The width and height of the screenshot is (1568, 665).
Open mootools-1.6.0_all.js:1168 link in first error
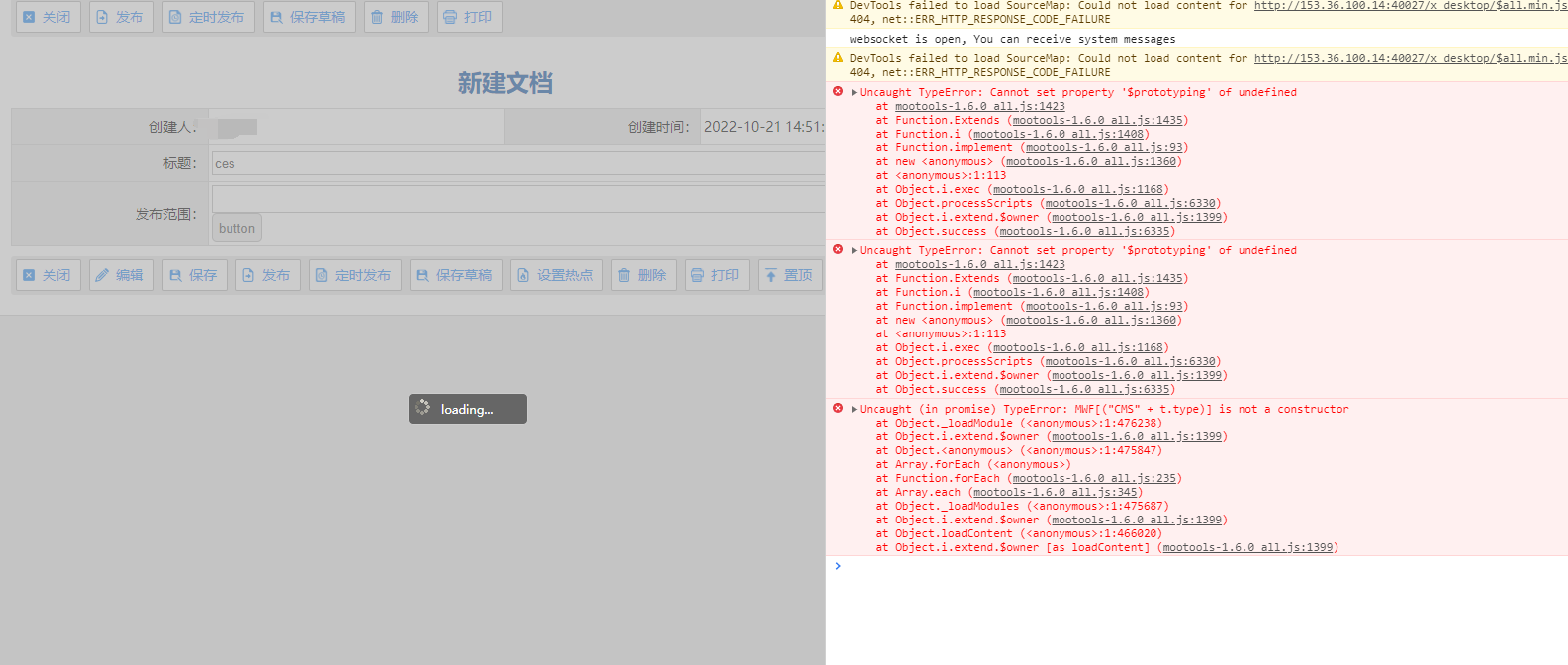[x=1078, y=189]
